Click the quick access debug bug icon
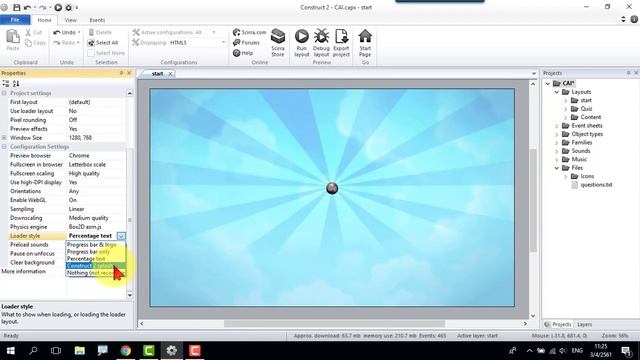This screenshot has width=640, height=360. [x=69, y=7]
